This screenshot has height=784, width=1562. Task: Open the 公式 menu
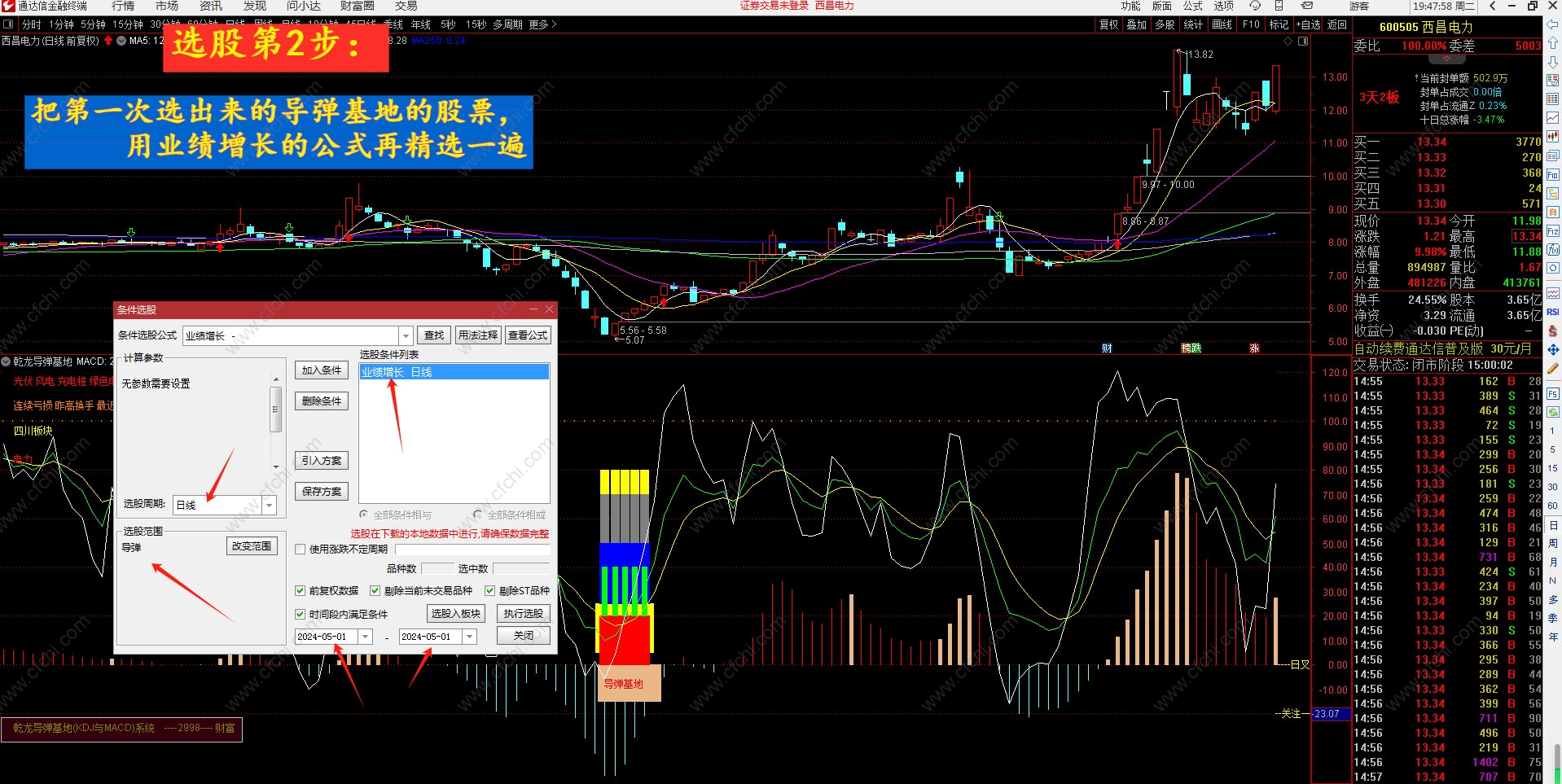pyautogui.click(x=1193, y=6)
